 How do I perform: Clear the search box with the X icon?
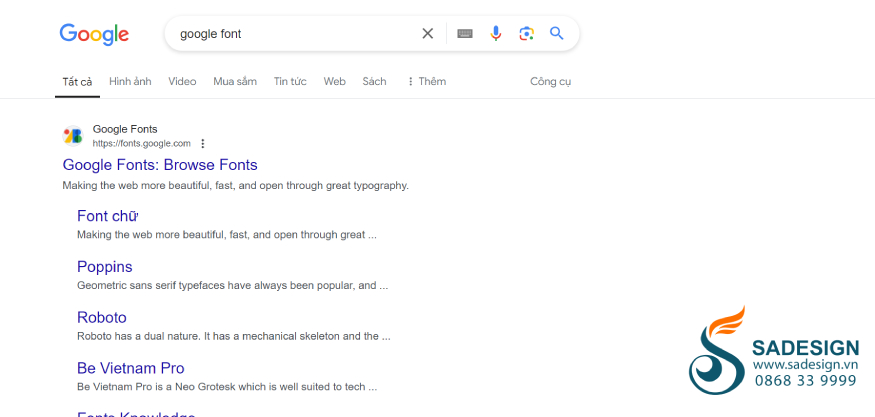point(427,33)
